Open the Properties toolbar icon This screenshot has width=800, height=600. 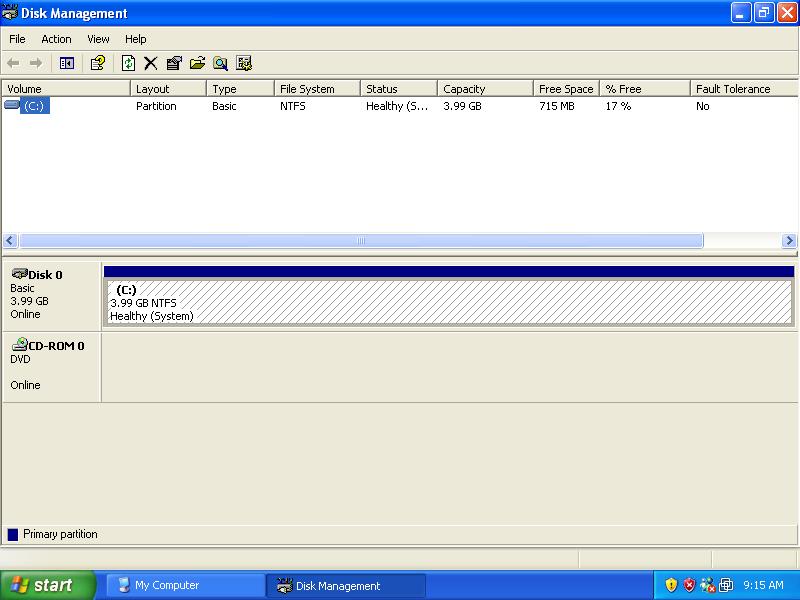pyautogui.click(x=174, y=63)
